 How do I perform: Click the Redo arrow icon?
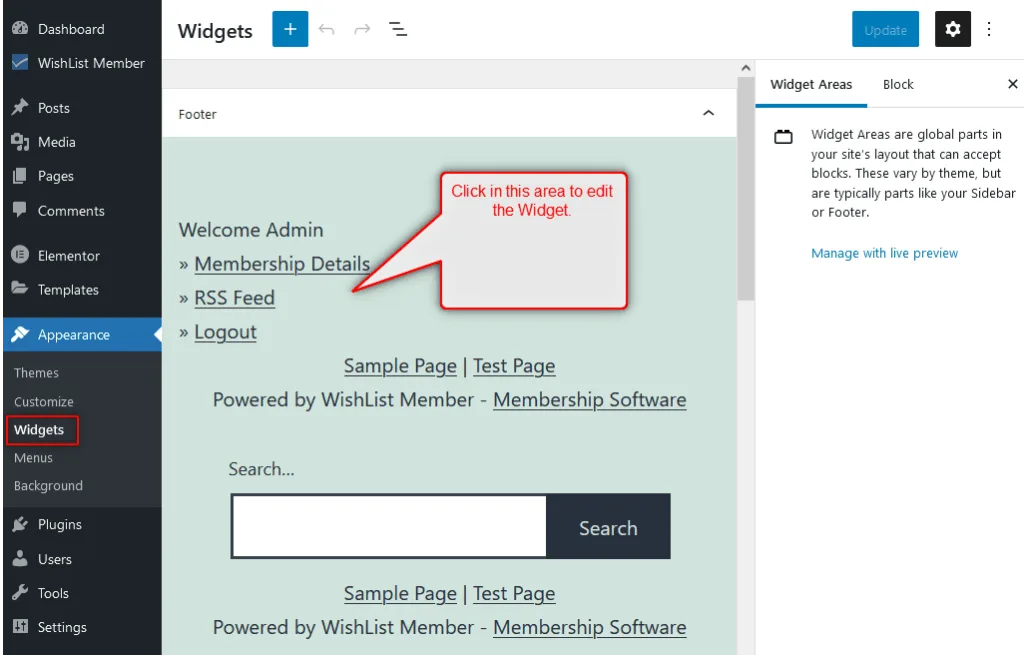[361, 29]
